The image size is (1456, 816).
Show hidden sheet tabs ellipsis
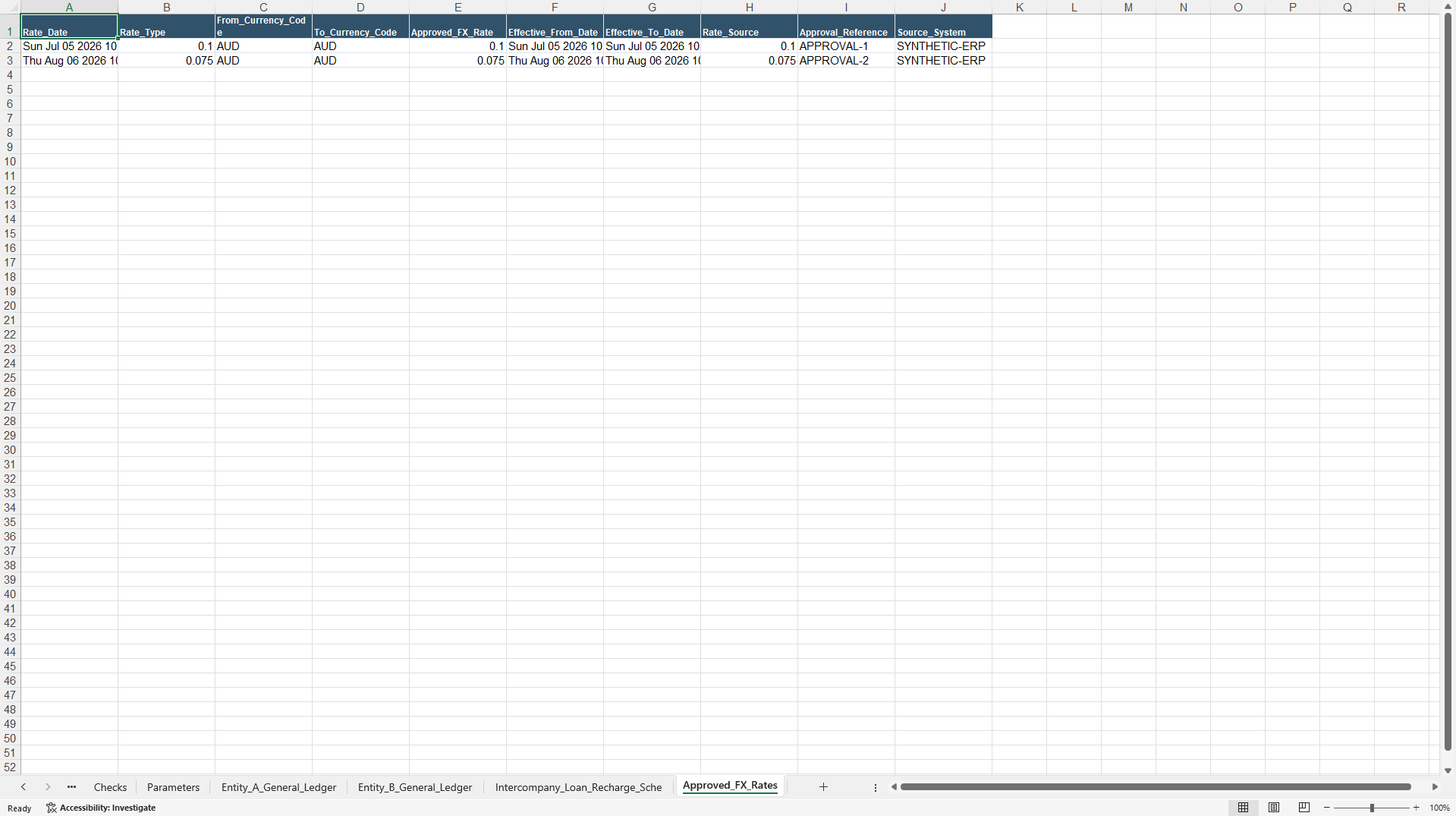72,787
